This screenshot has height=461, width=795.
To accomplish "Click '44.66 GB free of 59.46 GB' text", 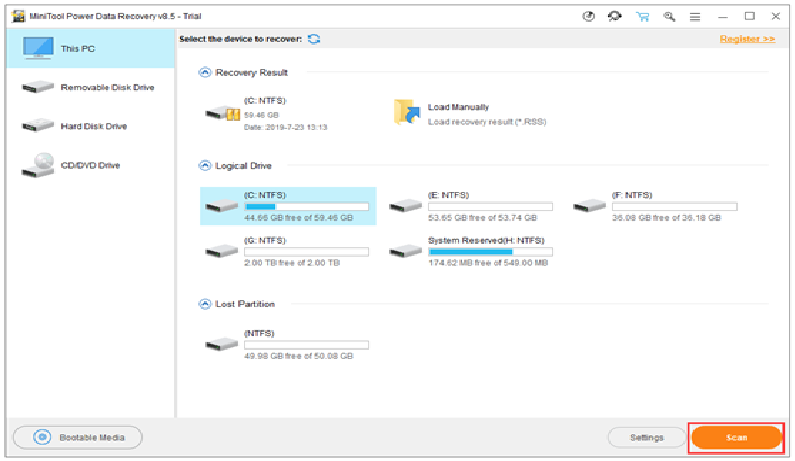I will click(x=299, y=218).
